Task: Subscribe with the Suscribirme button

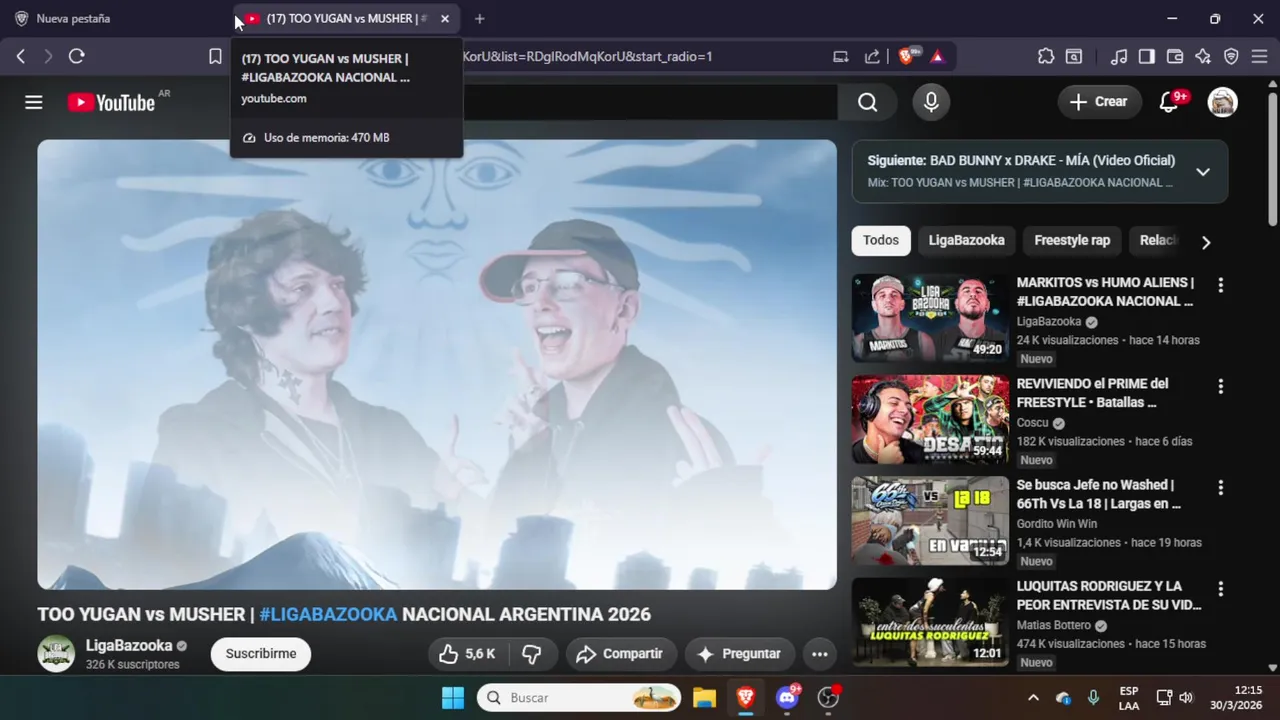Action: click(x=261, y=653)
